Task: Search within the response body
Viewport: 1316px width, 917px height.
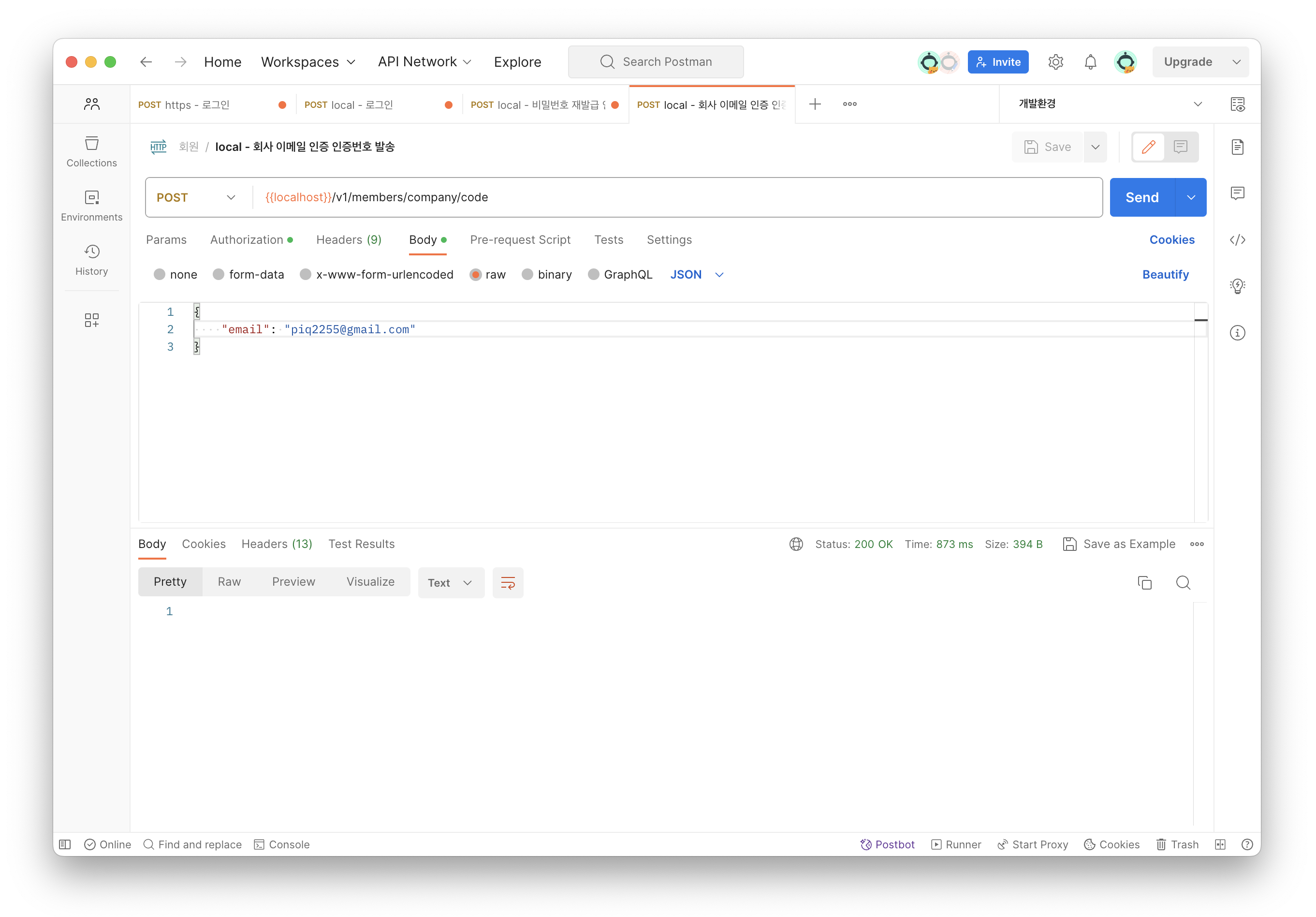Action: tap(1183, 583)
